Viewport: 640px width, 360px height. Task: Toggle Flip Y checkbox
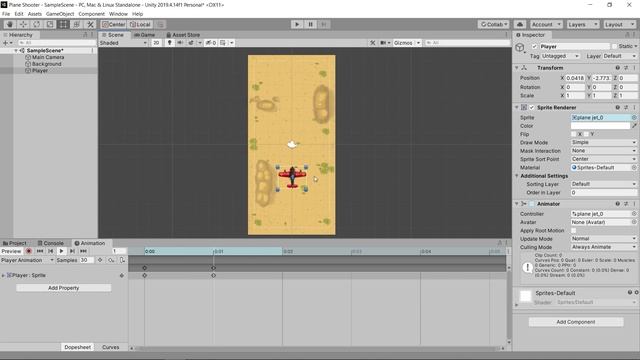[x=587, y=134]
